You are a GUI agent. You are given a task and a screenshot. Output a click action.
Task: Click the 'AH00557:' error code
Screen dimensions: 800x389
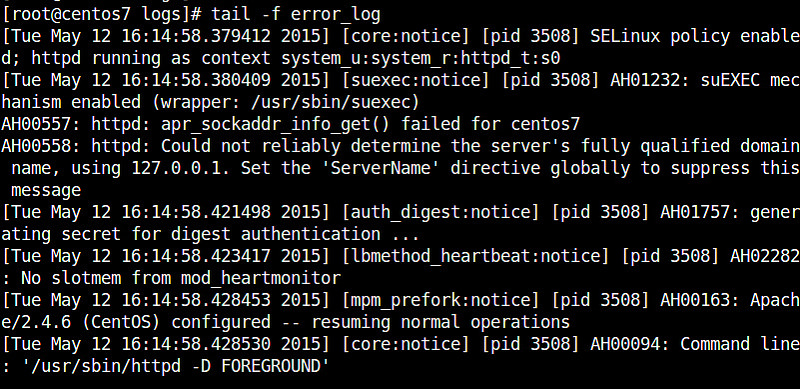(41, 124)
